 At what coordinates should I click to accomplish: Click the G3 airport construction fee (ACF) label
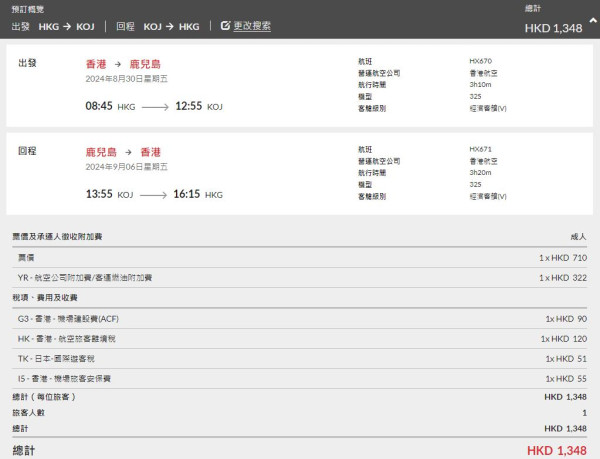[68, 319]
